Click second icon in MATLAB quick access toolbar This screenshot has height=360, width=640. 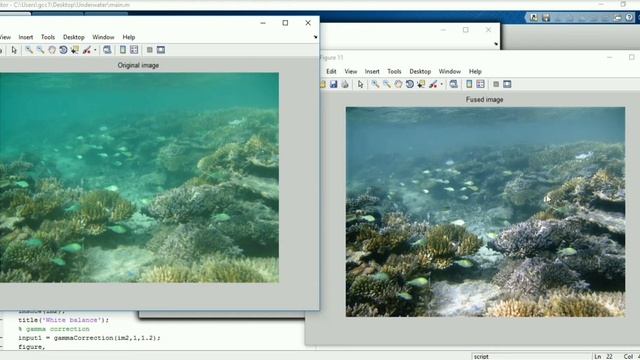546,18
